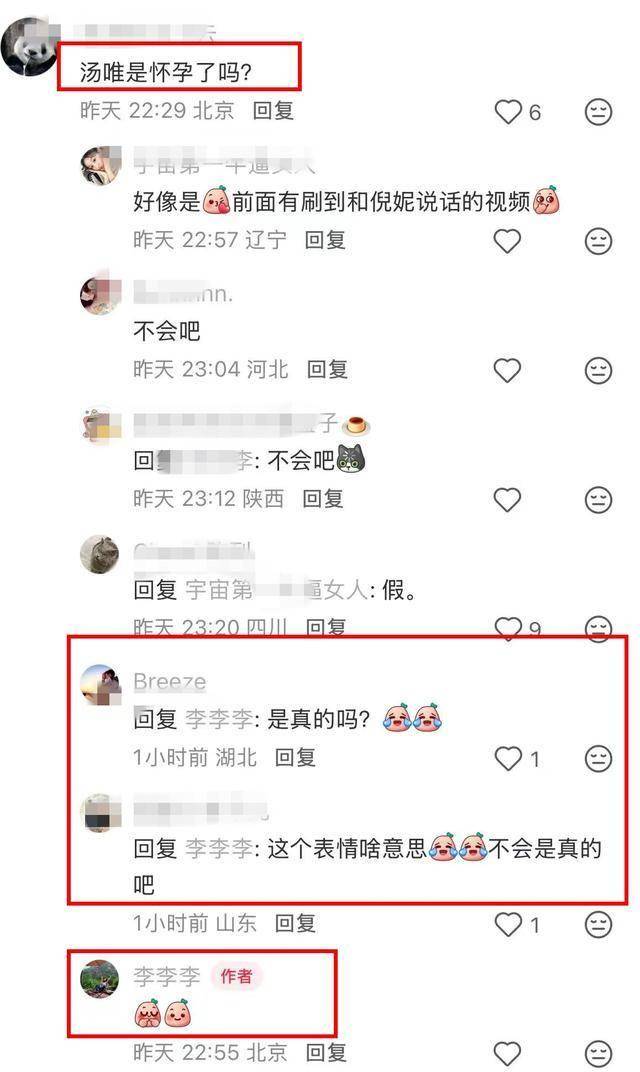This screenshot has height=1072, width=640.
Task: Reply to the 昨天 22:29 北京 comment
Action: (273, 111)
